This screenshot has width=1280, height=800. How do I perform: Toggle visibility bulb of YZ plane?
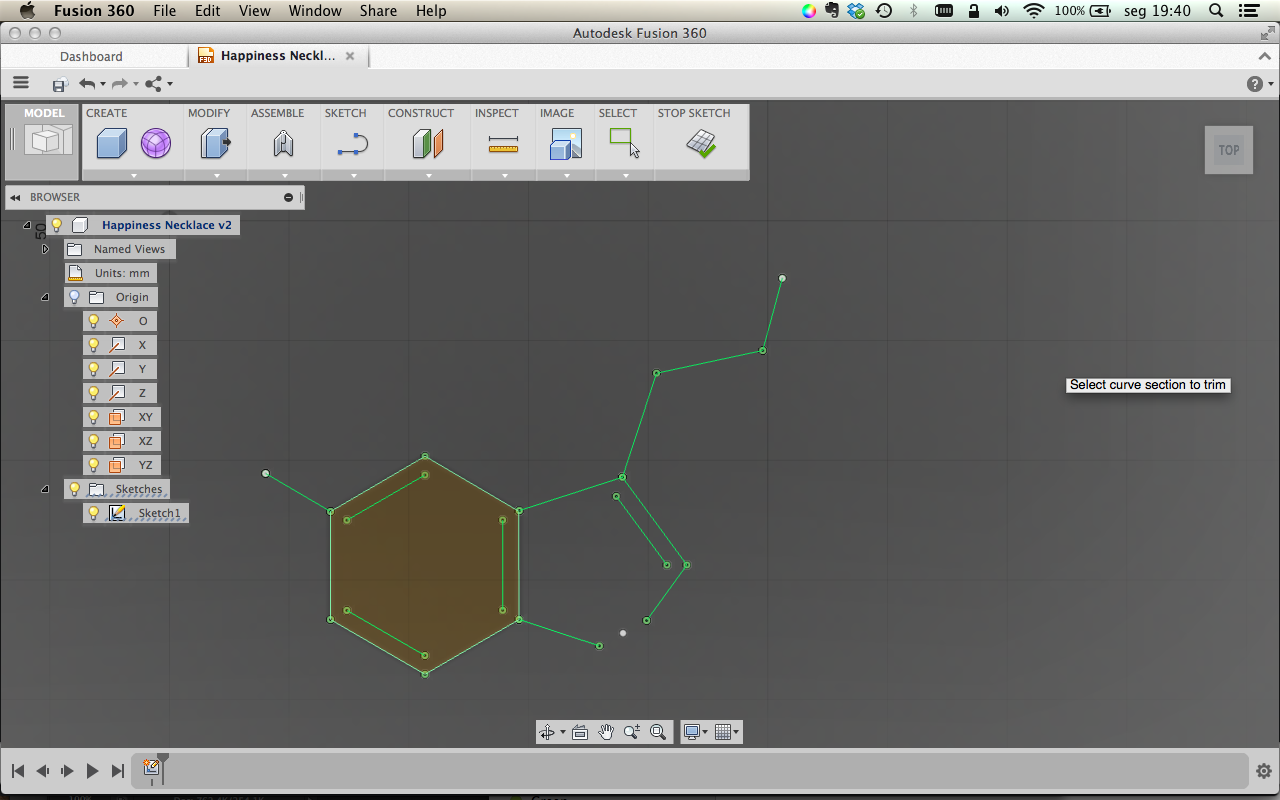(94, 465)
